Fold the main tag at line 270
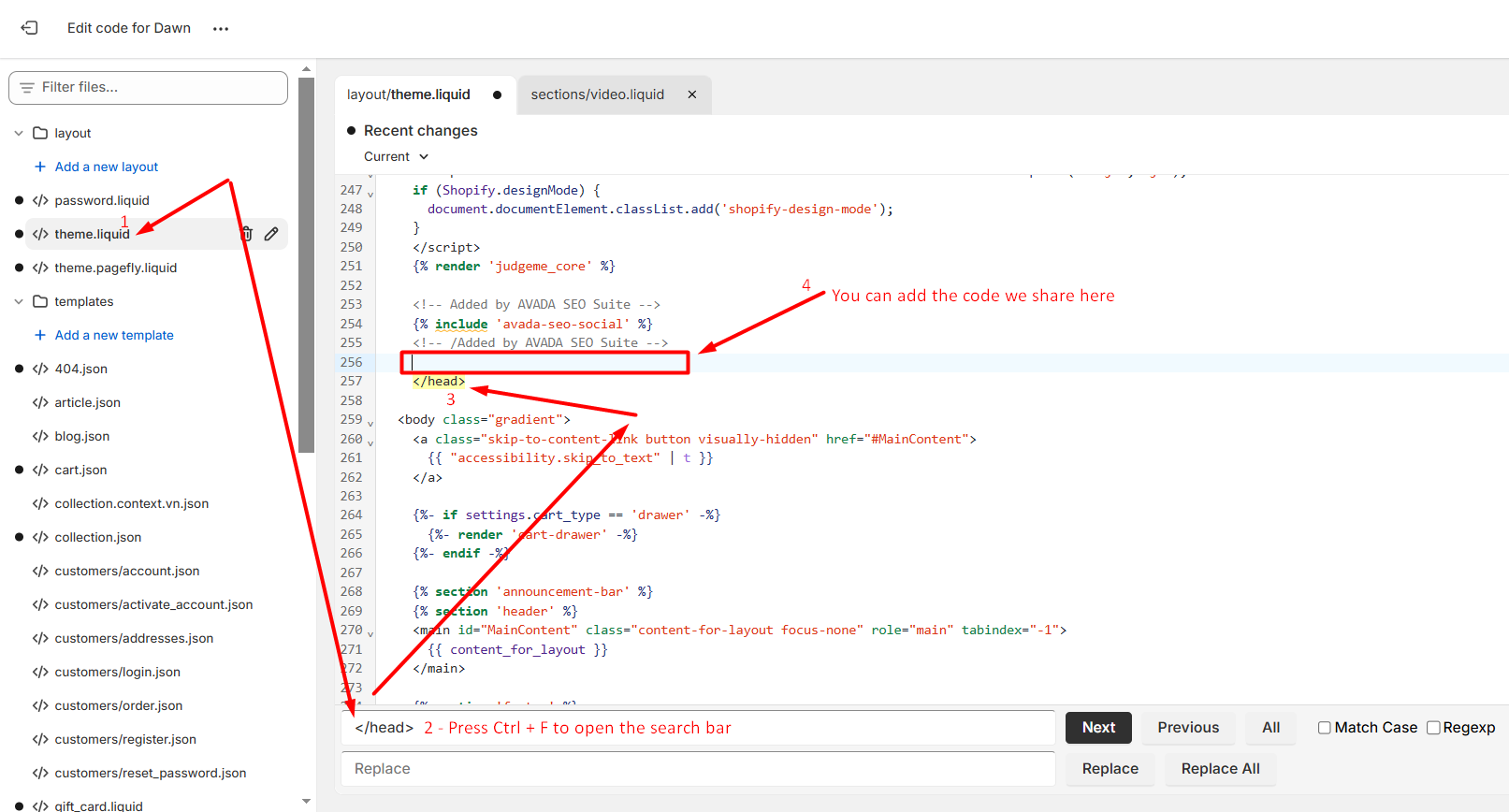This screenshot has height=812, width=1509. click(x=370, y=633)
